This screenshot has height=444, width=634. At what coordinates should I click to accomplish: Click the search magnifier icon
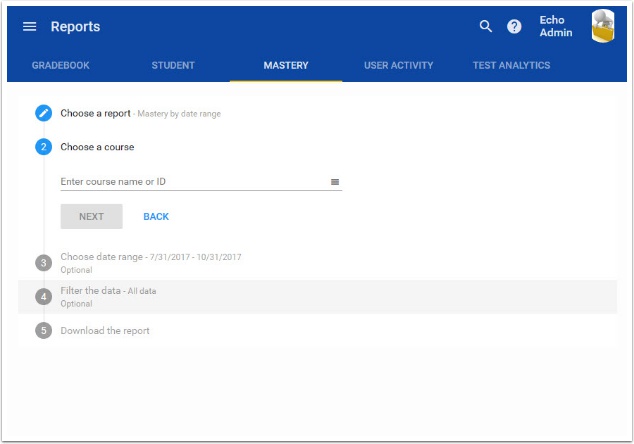click(x=486, y=27)
